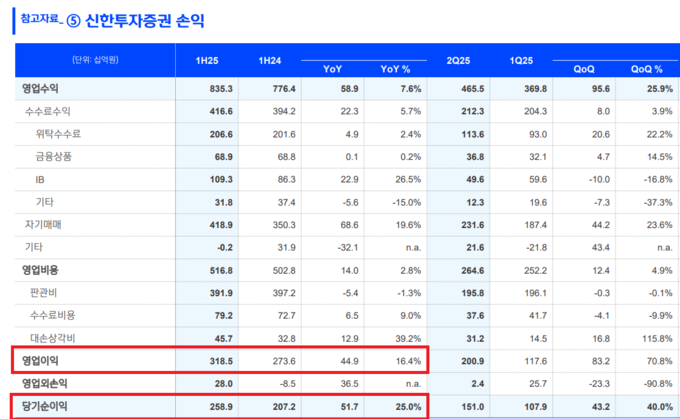Select the 당기순이익 row label
680x419 pixels.
pyautogui.click(x=45, y=406)
